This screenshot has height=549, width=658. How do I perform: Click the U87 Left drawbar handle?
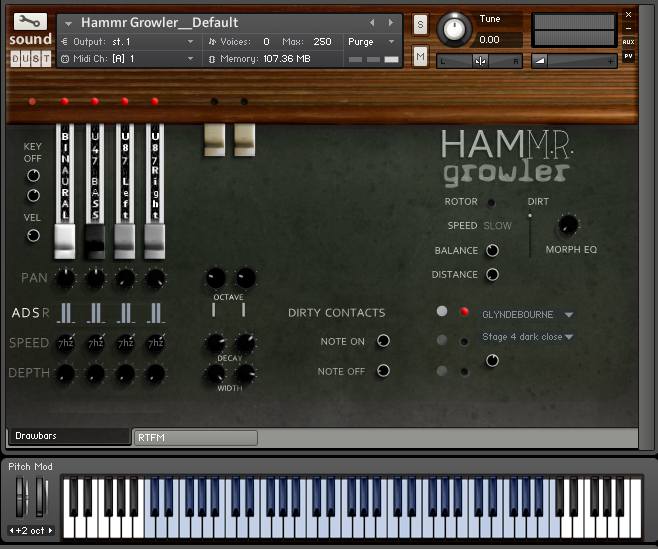pos(125,241)
